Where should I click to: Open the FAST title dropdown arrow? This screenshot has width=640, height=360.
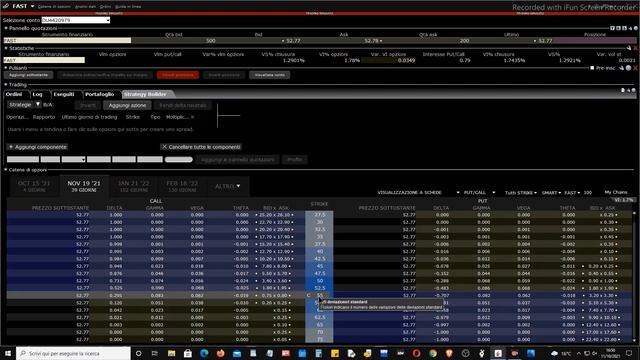(x=33, y=6)
